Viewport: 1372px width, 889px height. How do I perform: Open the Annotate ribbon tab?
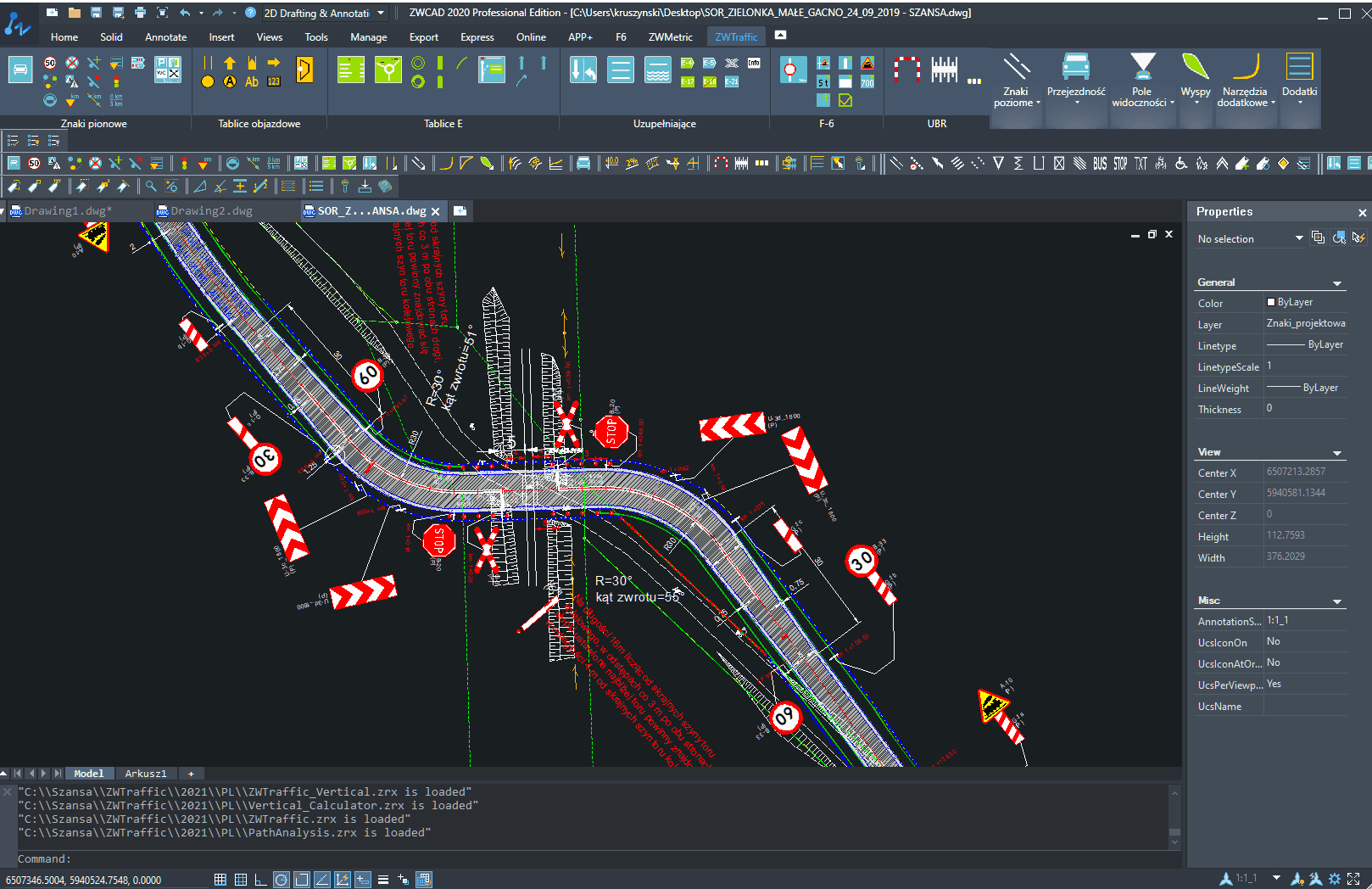(165, 37)
